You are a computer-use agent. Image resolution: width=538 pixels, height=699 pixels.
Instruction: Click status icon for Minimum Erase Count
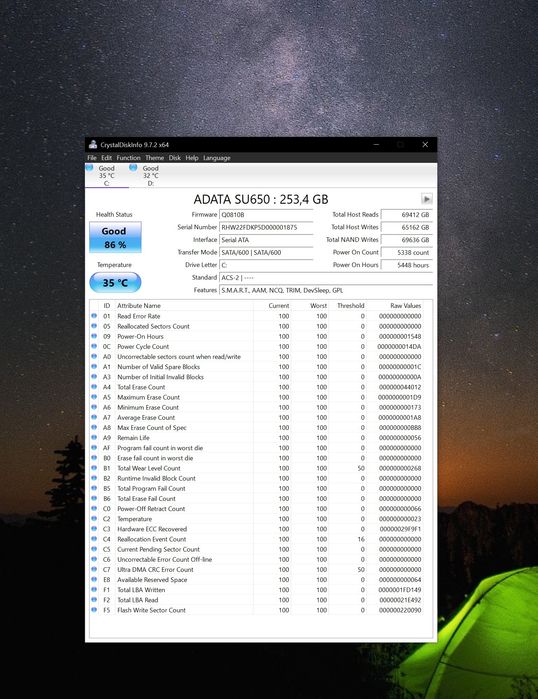click(x=94, y=407)
